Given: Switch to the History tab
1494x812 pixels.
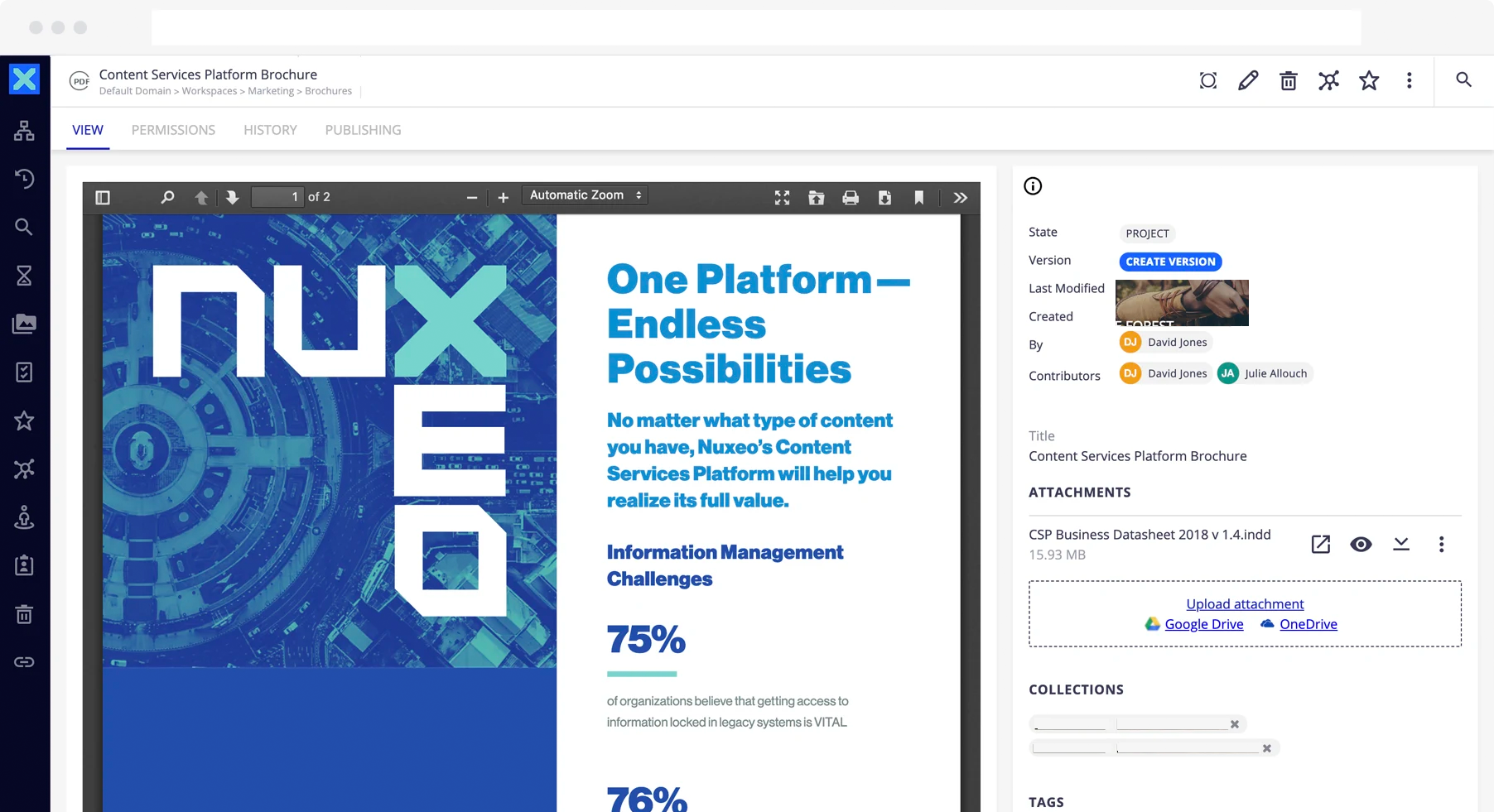Looking at the screenshot, I should 270,130.
